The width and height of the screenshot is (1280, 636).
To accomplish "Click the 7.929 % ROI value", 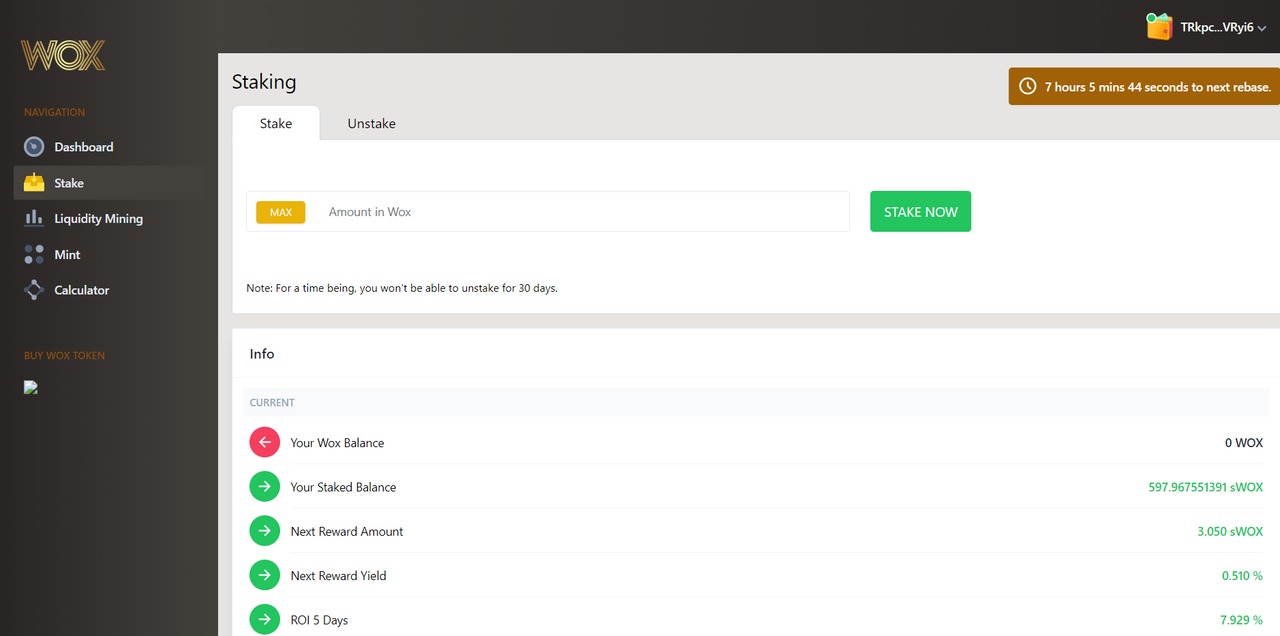I will point(1242,620).
